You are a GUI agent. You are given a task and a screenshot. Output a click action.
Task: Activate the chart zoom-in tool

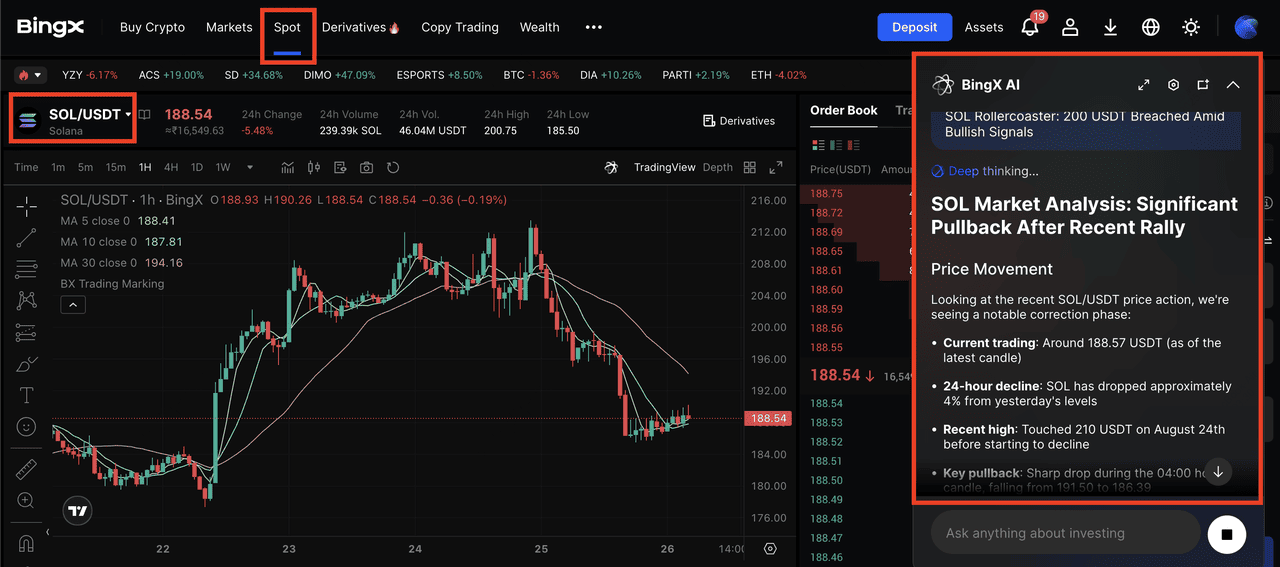(x=27, y=500)
